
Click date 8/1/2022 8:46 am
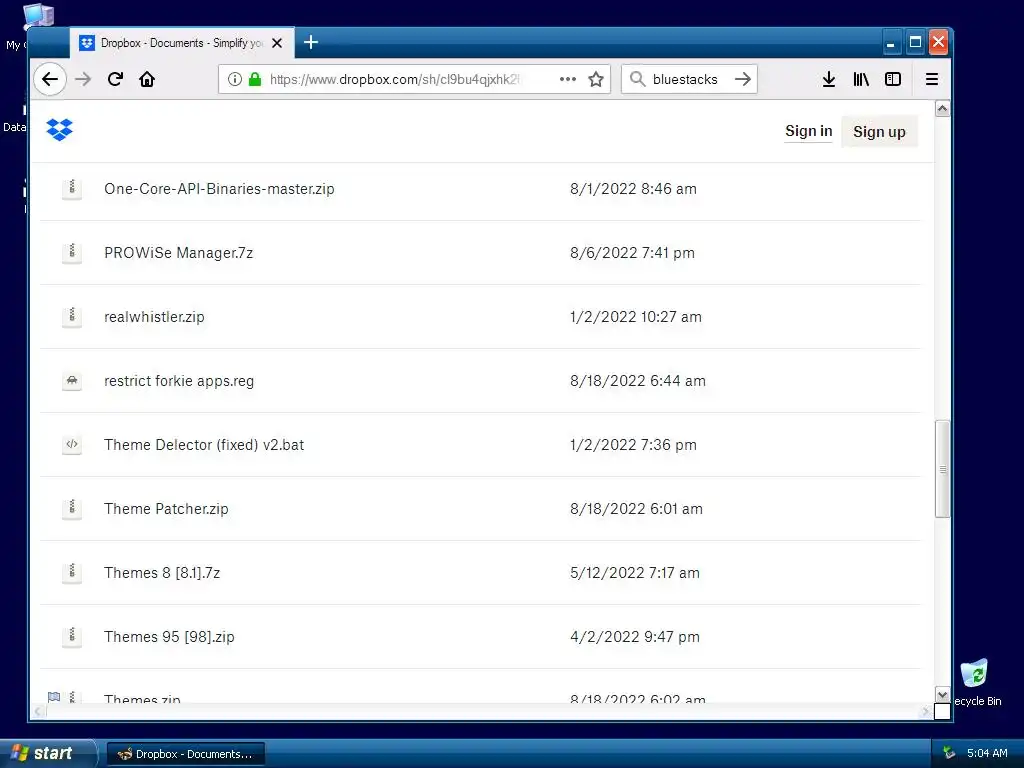click(633, 189)
